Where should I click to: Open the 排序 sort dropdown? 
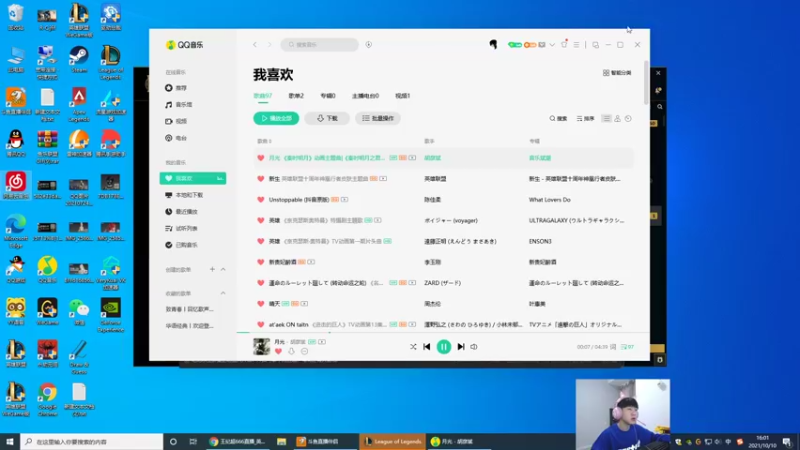(x=585, y=118)
